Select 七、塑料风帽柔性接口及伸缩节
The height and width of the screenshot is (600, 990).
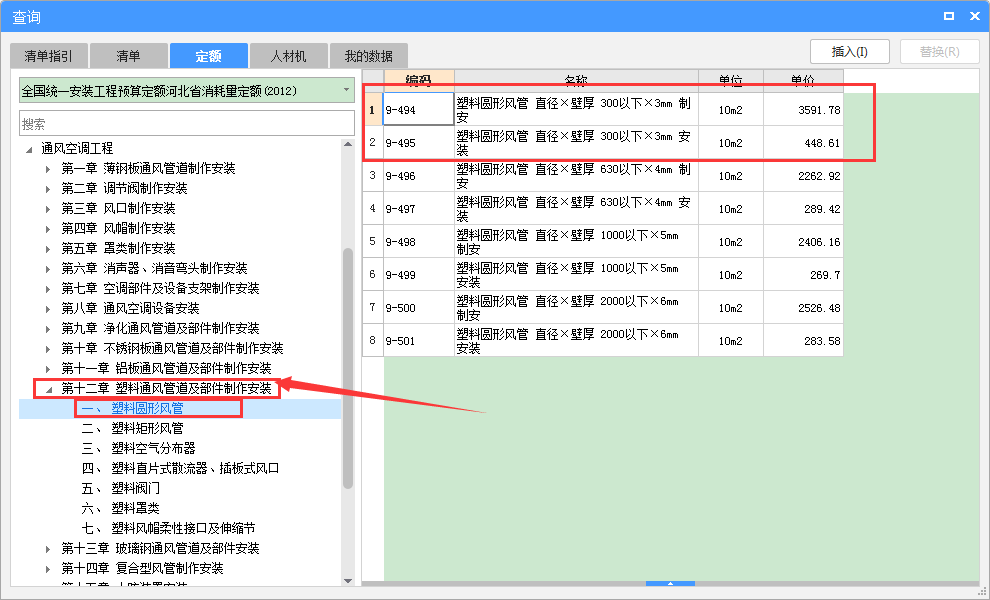pos(169,529)
